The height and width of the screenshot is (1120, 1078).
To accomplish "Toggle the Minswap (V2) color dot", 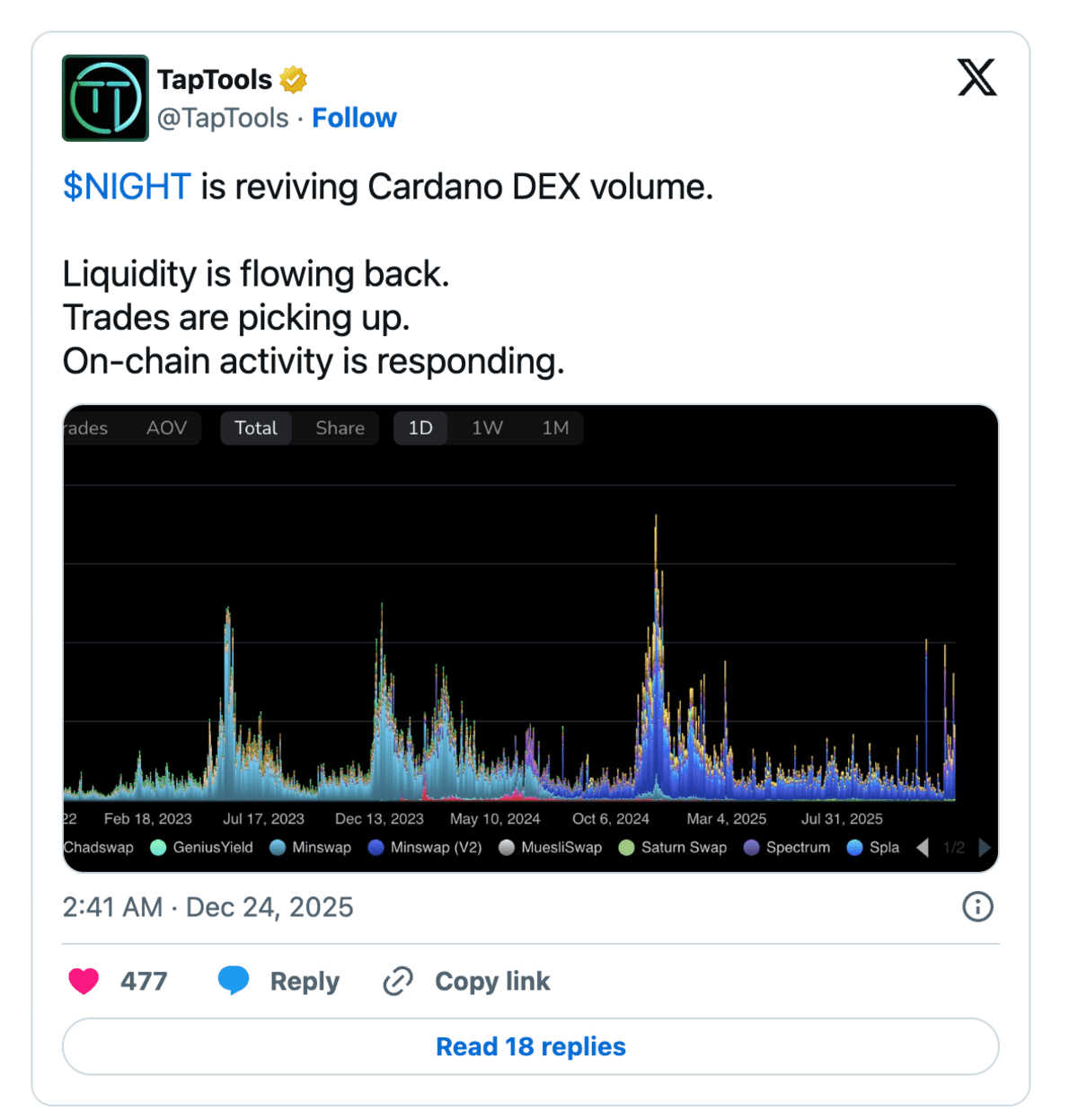I will (376, 847).
